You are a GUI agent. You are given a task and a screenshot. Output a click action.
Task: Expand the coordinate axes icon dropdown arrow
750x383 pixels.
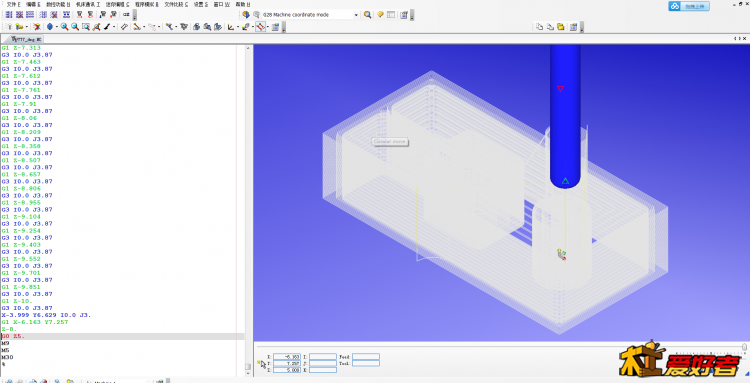(237, 27)
